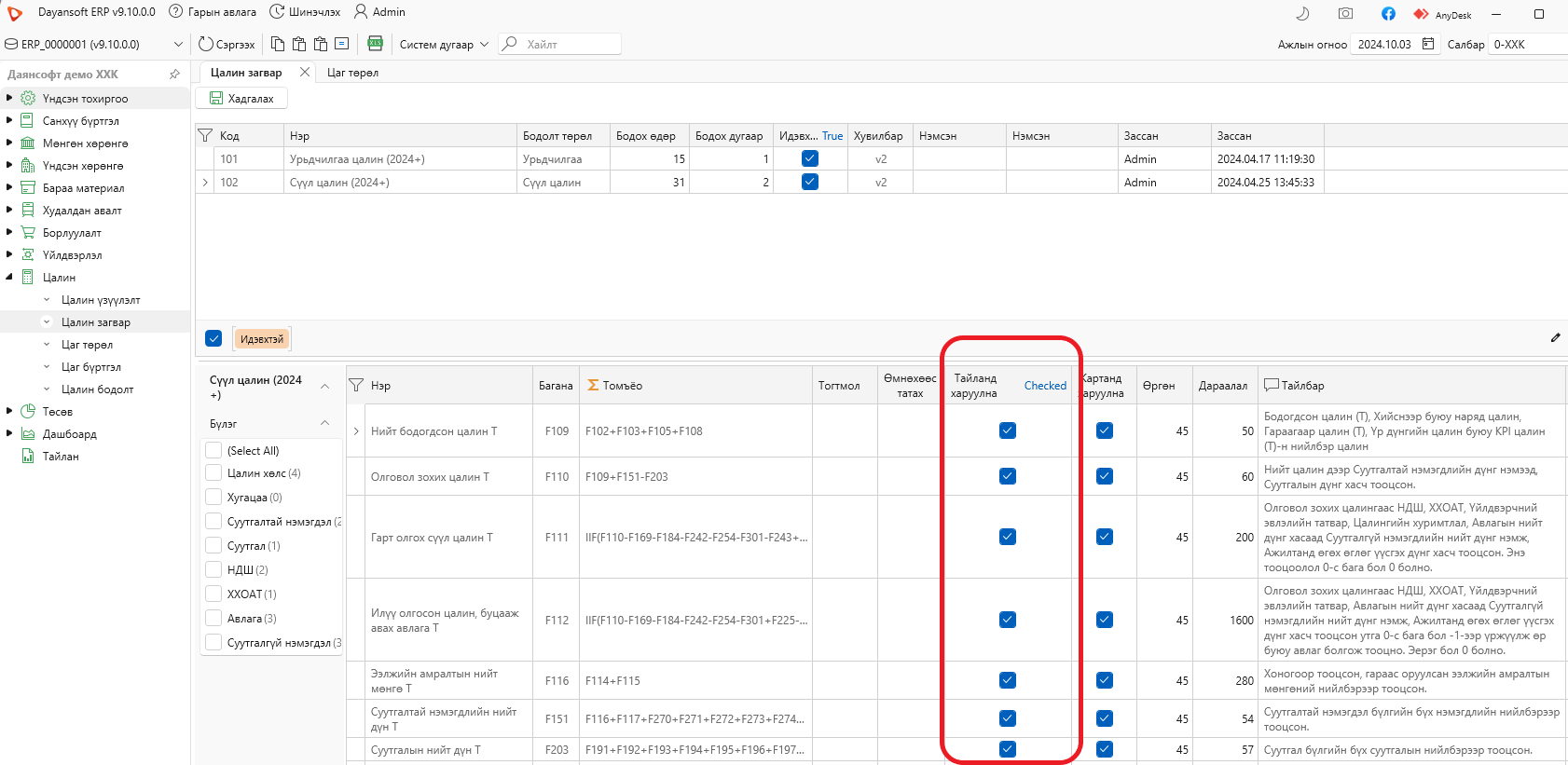Expand the Санхүү бүртгэл tree node
Screen dimensions: 1568x765
[9, 120]
